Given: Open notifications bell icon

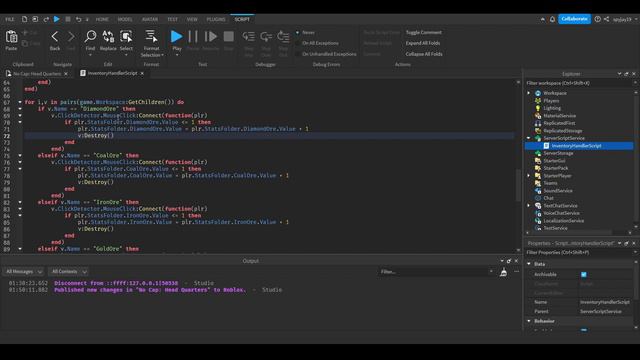Looking at the screenshot, I should [x=552, y=19].
